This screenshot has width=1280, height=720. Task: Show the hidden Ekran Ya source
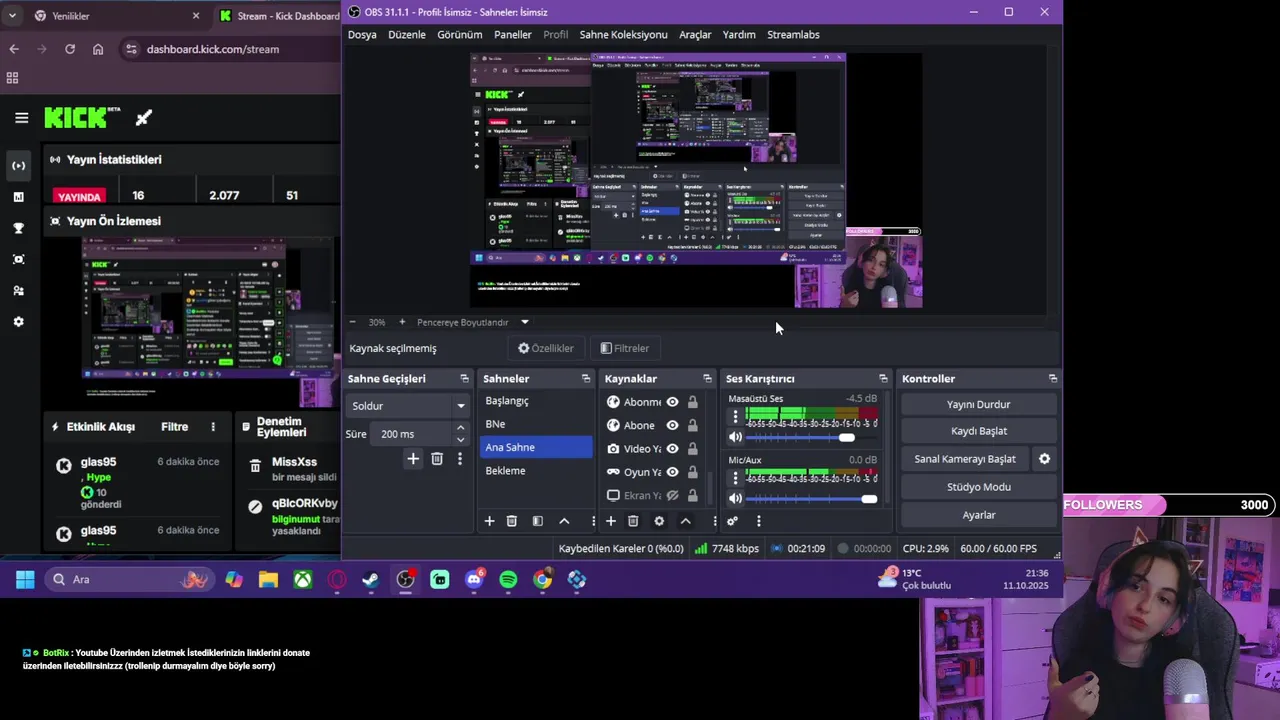[x=672, y=495]
